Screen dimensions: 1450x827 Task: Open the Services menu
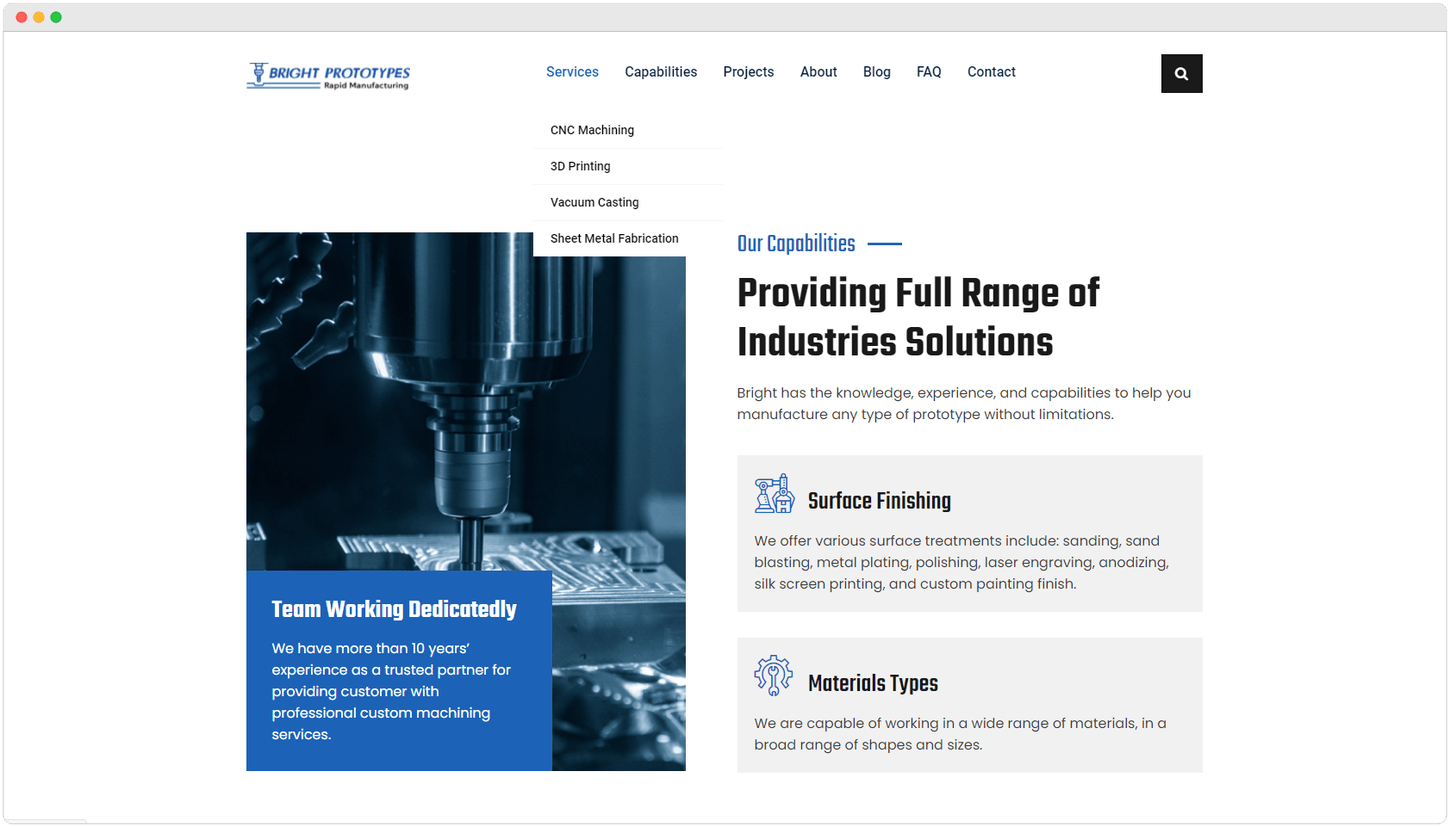point(572,72)
